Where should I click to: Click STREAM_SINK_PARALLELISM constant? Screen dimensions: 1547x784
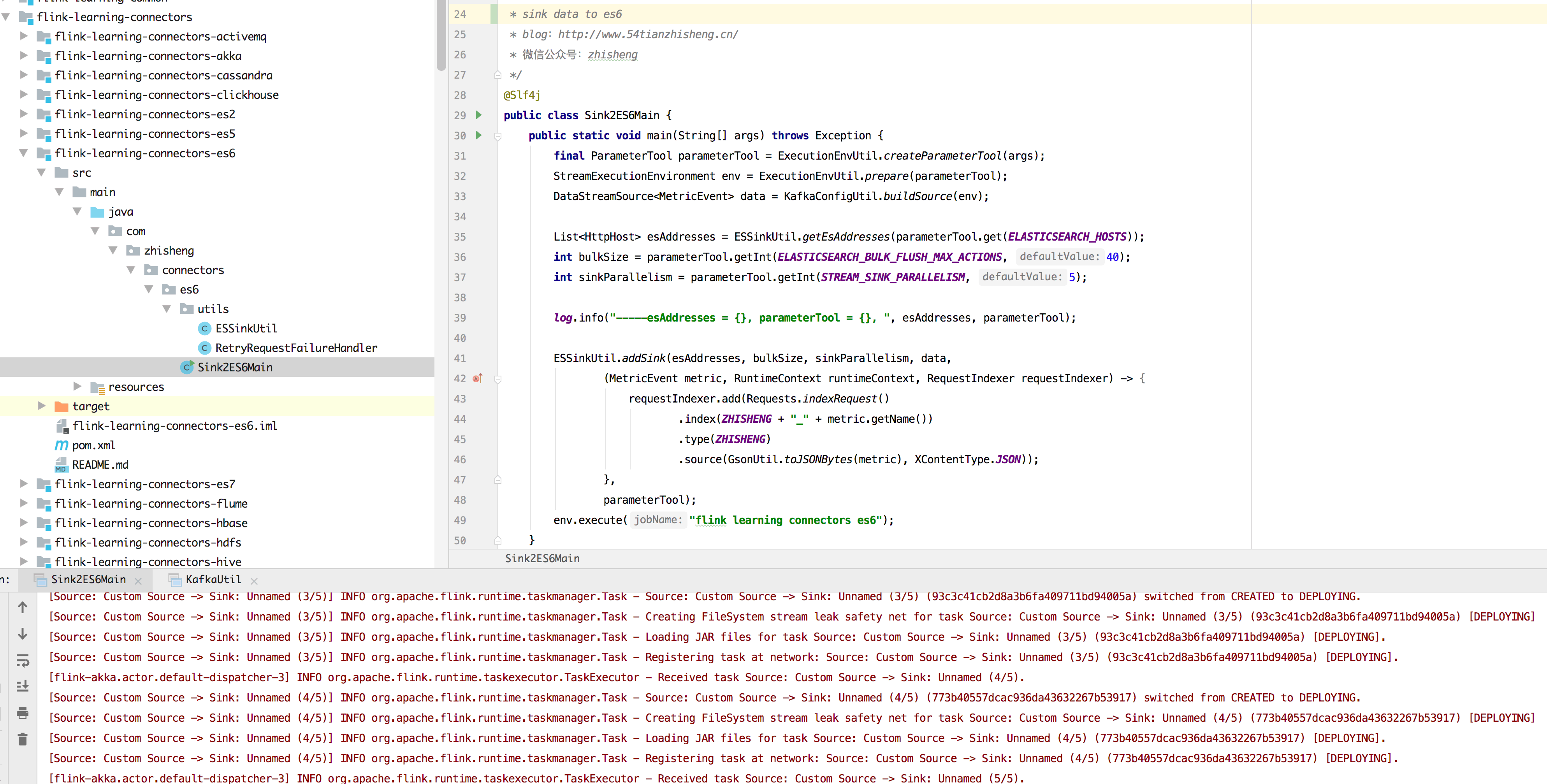893,277
